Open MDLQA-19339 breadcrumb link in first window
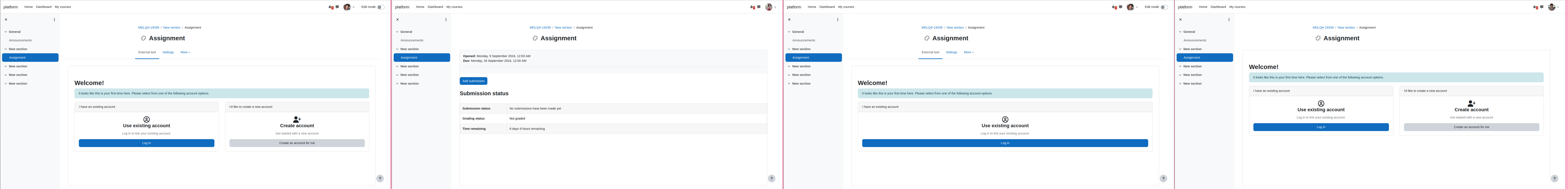This screenshot has width=1568, height=189. [x=149, y=27]
